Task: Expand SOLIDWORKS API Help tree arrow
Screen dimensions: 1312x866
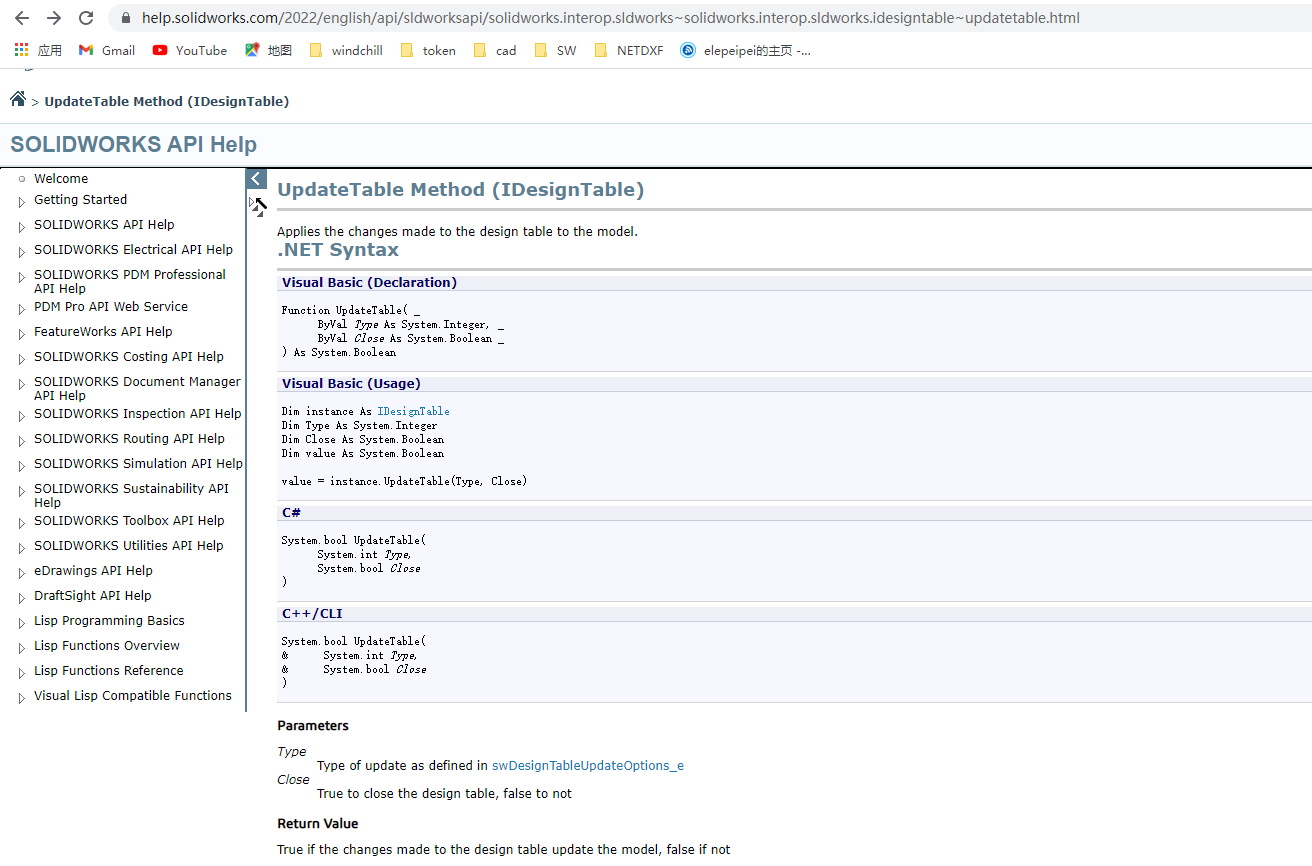Action: (x=22, y=227)
